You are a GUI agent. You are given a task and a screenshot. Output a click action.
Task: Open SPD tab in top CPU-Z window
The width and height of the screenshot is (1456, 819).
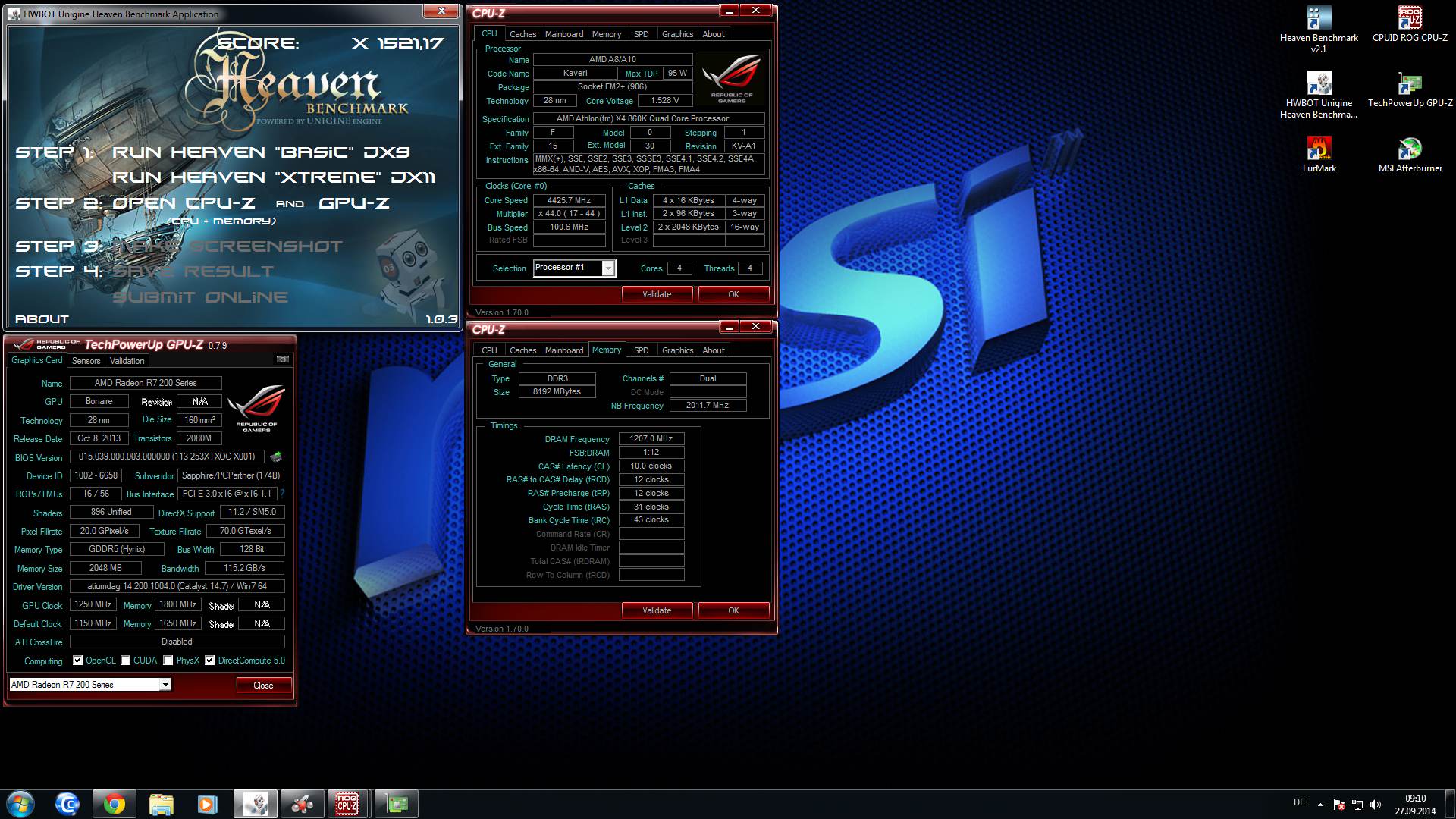(x=641, y=34)
